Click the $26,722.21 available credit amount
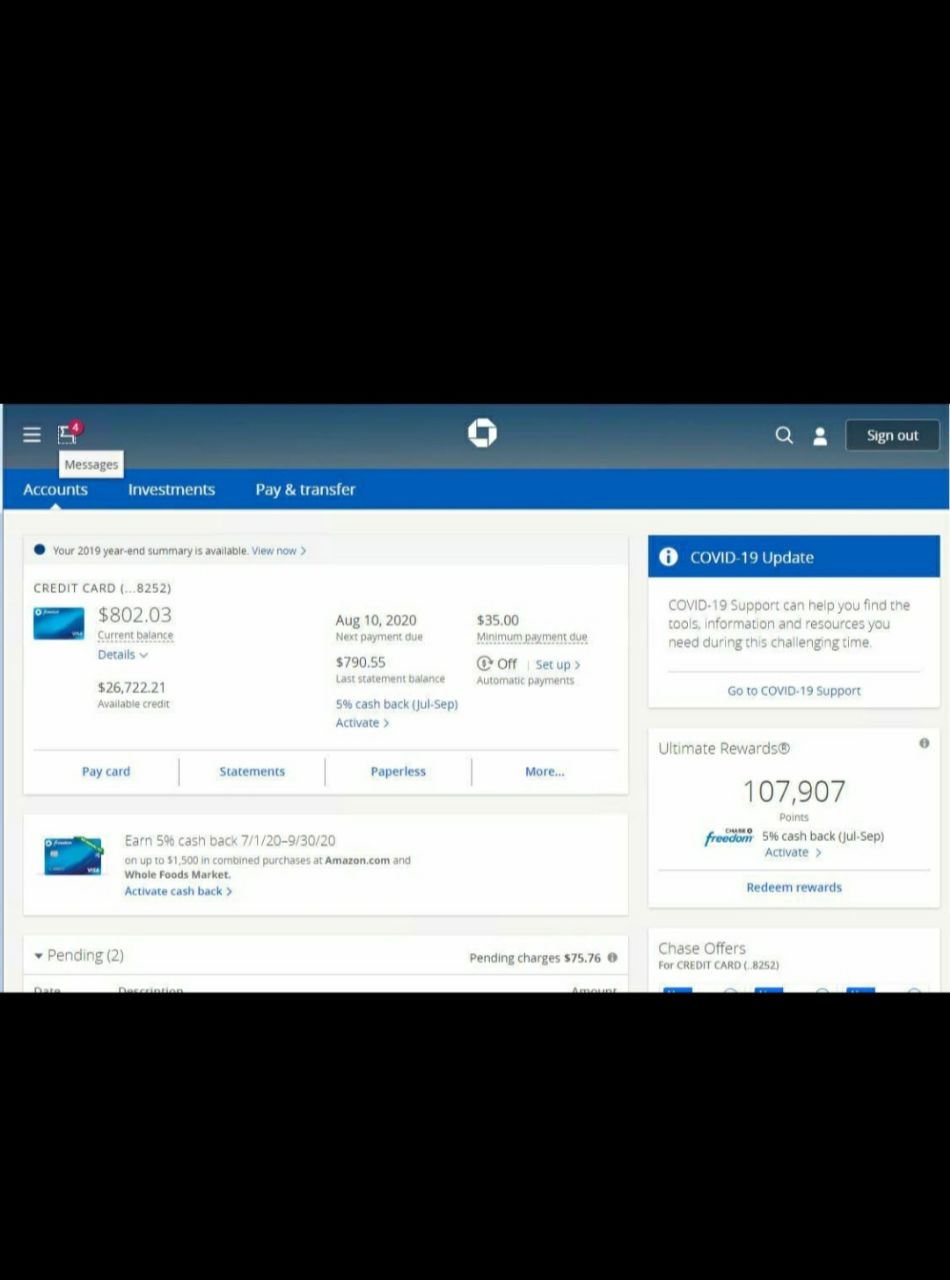This screenshot has width=950, height=1280. tap(132, 687)
